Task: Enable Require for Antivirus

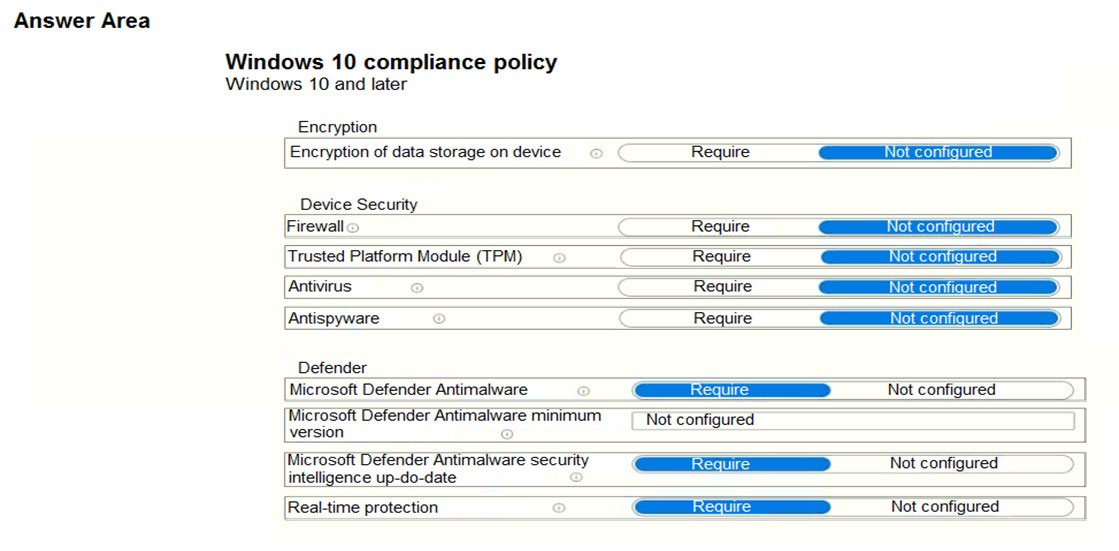Action: pyautogui.click(x=721, y=287)
